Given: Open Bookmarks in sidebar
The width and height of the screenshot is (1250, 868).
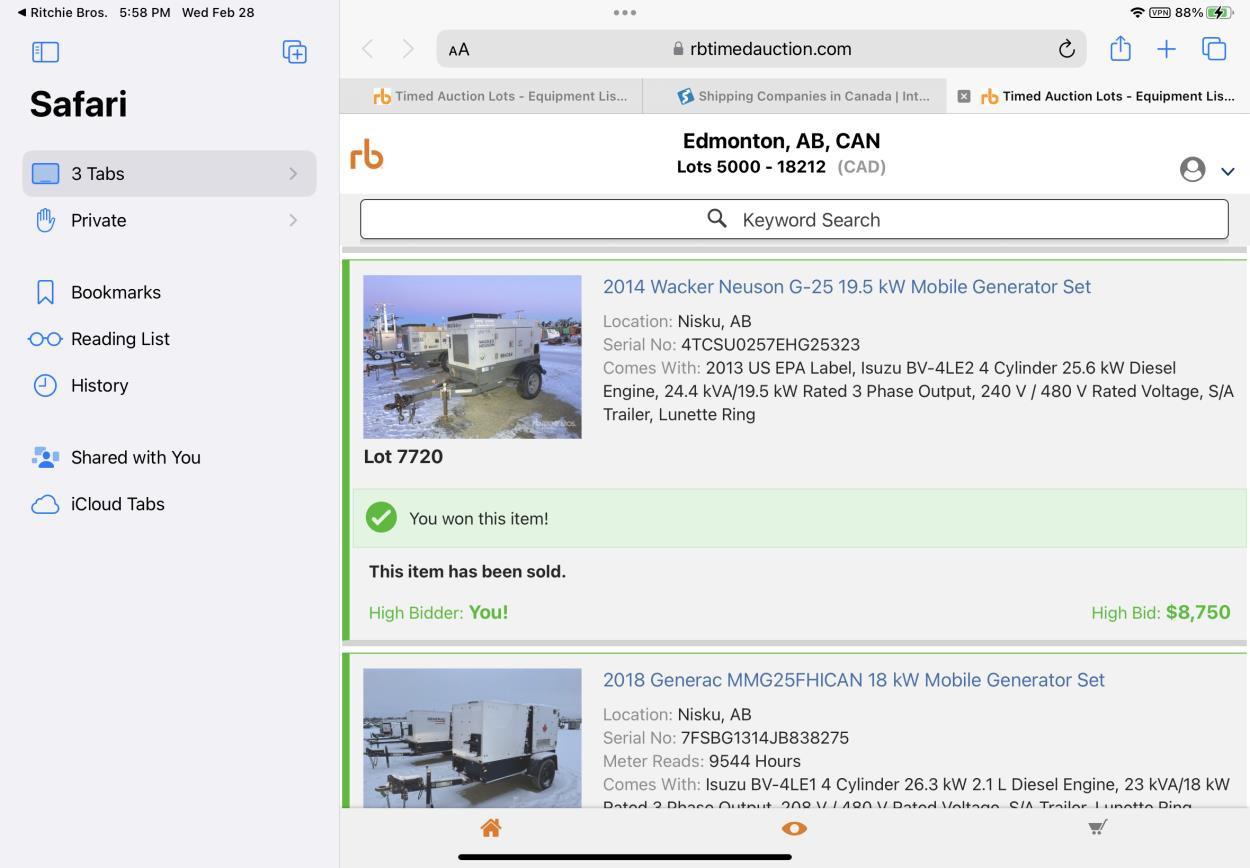Looking at the screenshot, I should coord(115,292).
